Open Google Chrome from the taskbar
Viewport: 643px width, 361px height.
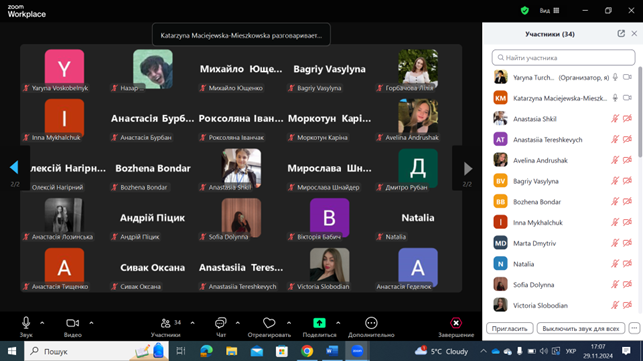click(x=307, y=351)
